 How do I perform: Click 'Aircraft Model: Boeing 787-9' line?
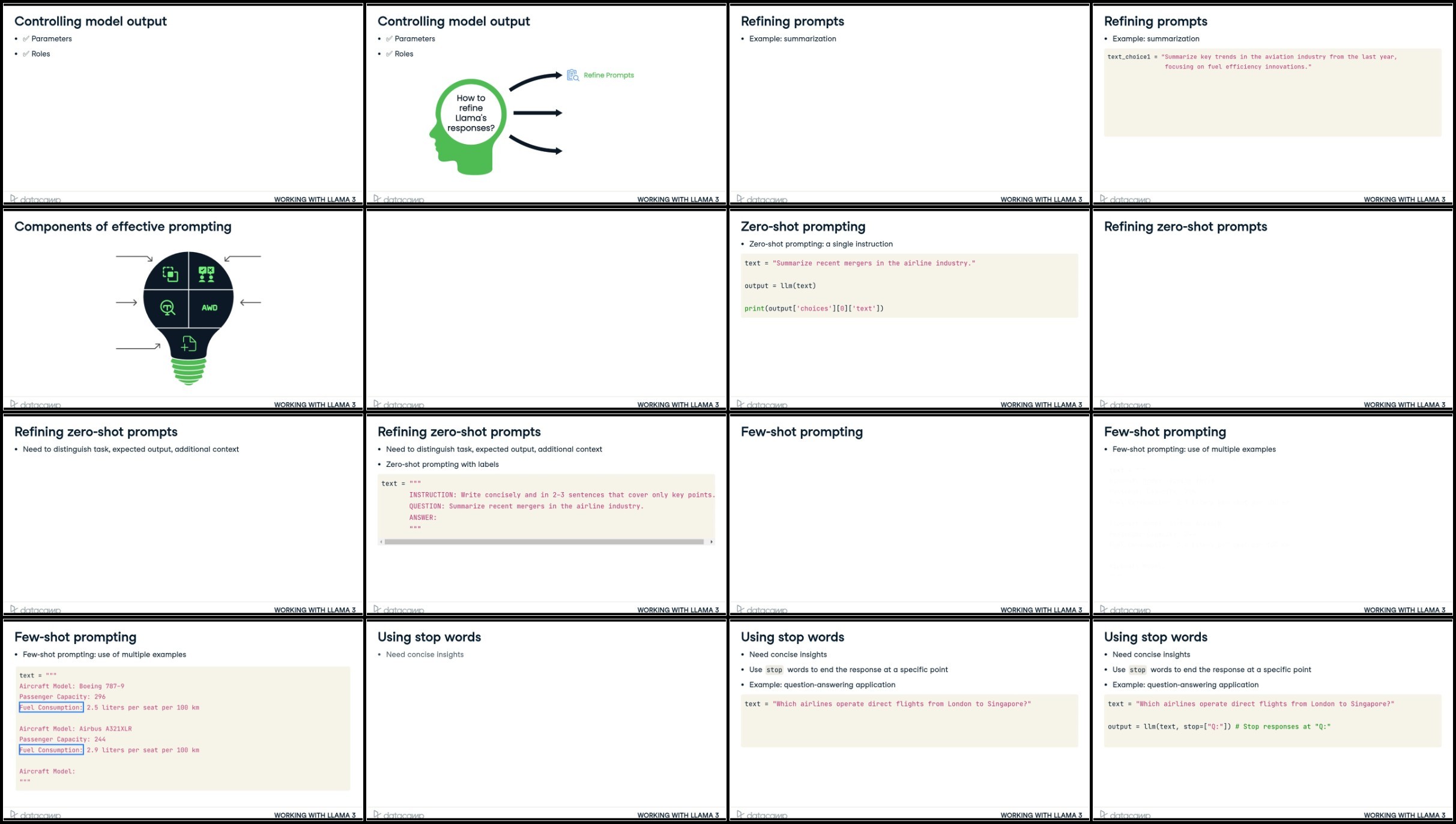pos(72,686)
